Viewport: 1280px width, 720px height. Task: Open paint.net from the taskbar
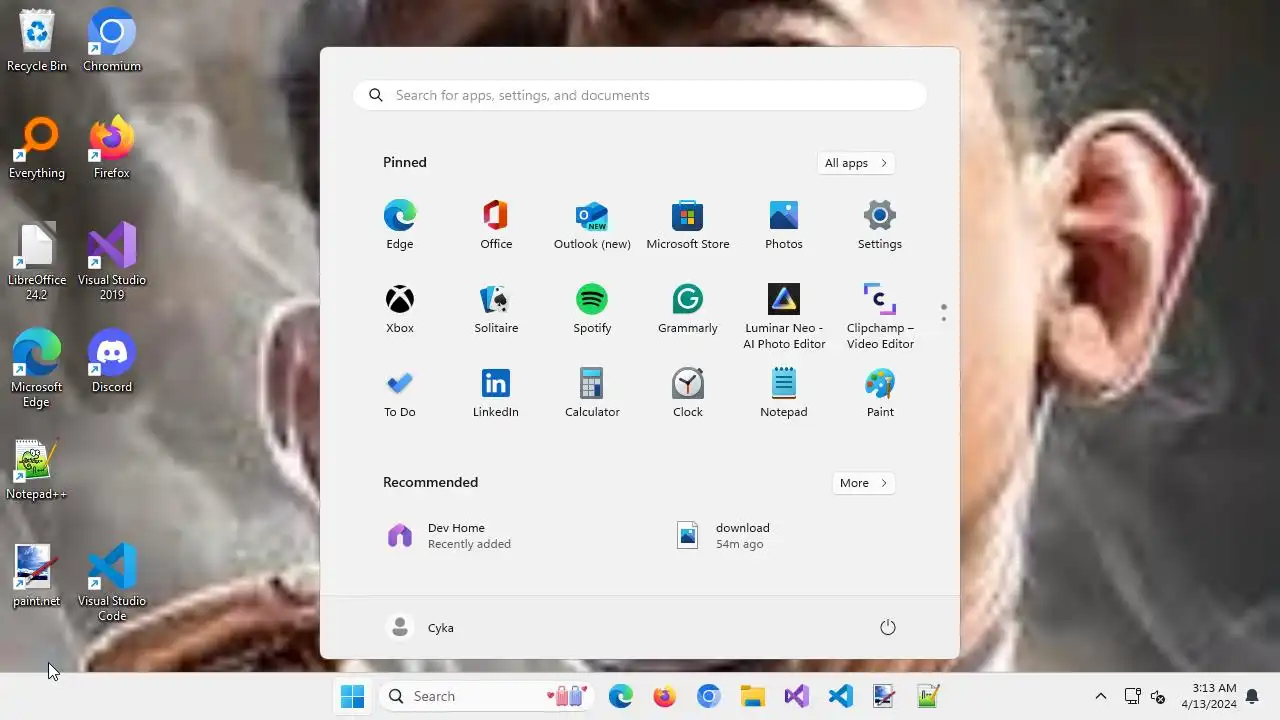pyautogui.click(x=885, y=696)
